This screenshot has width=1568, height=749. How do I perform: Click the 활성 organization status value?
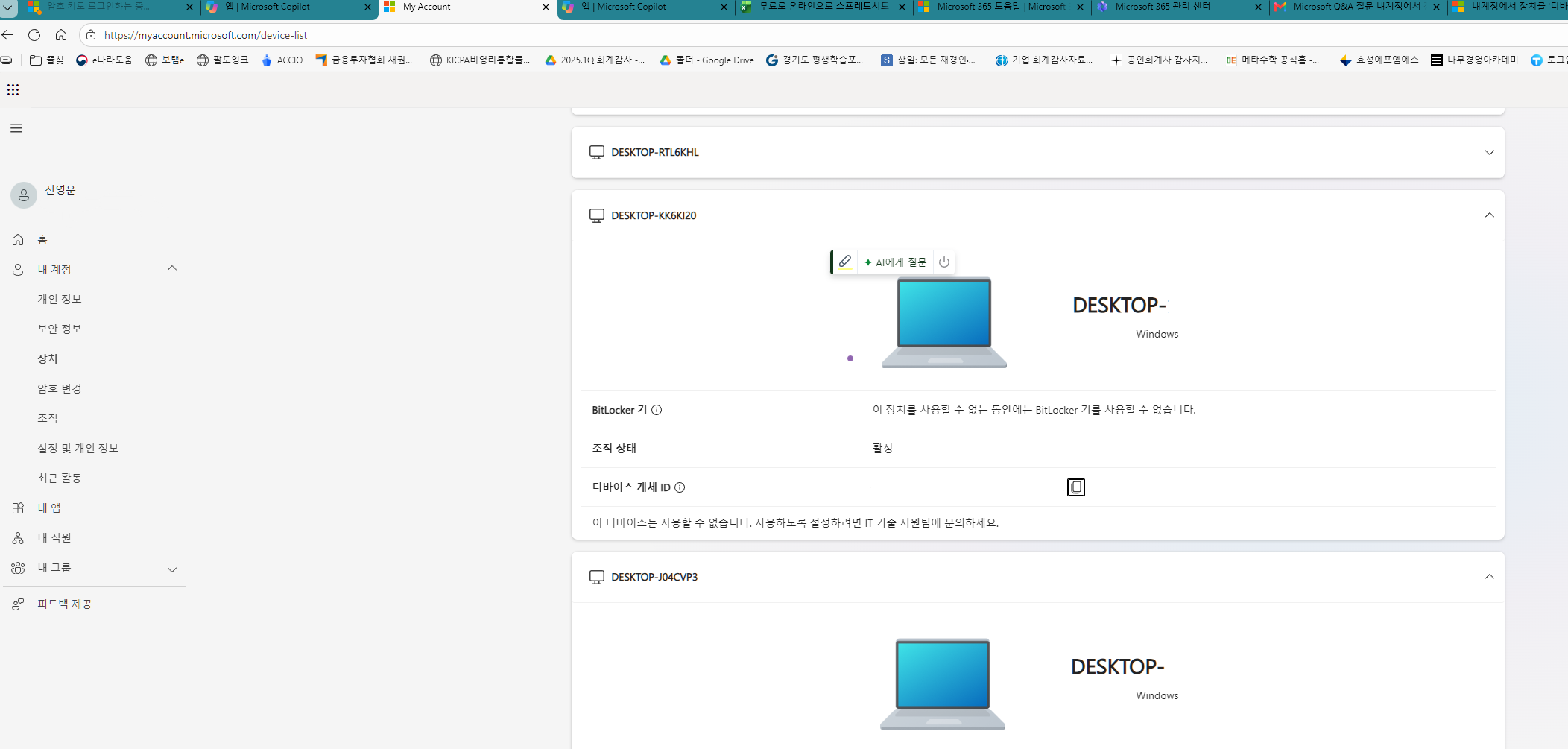(882, 448)
